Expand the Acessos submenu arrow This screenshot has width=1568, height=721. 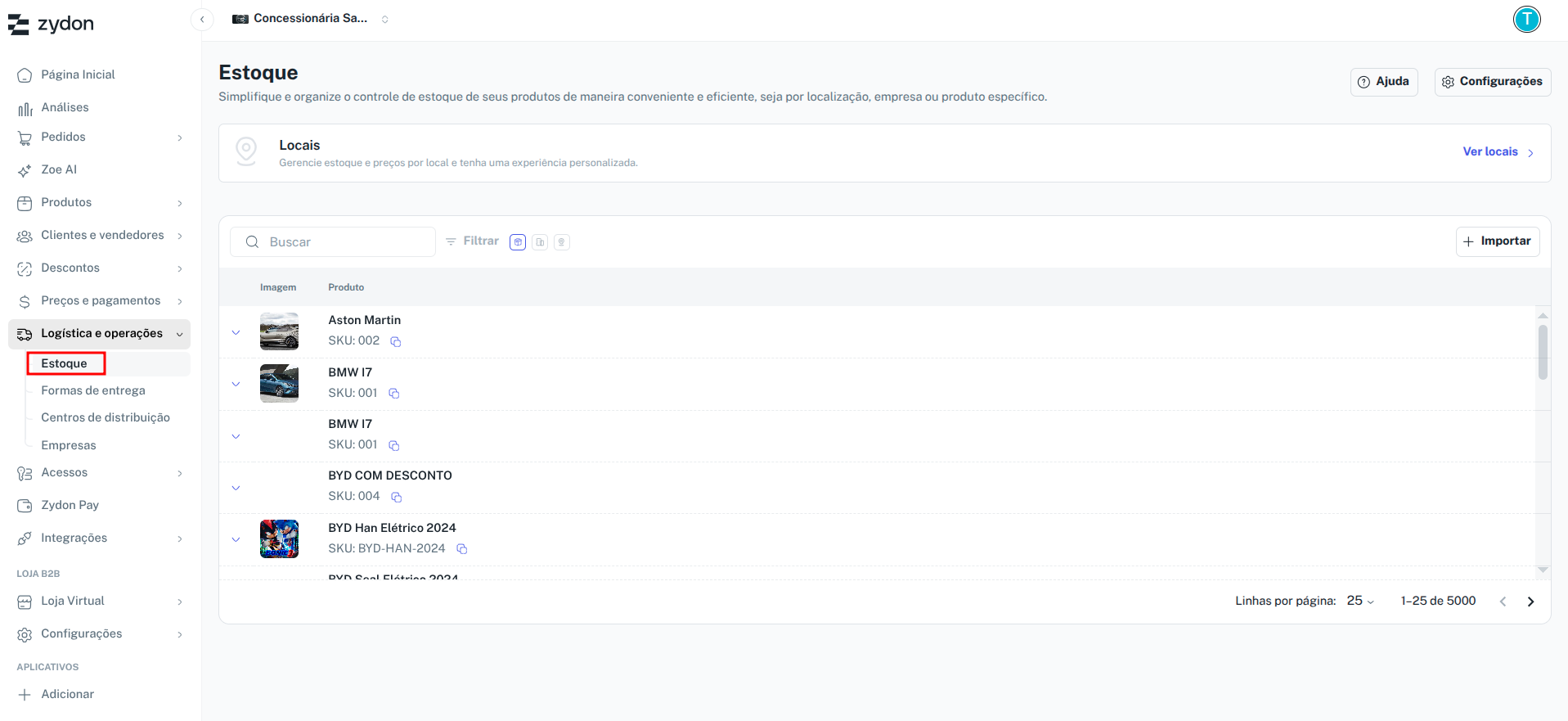click(180, 473)
